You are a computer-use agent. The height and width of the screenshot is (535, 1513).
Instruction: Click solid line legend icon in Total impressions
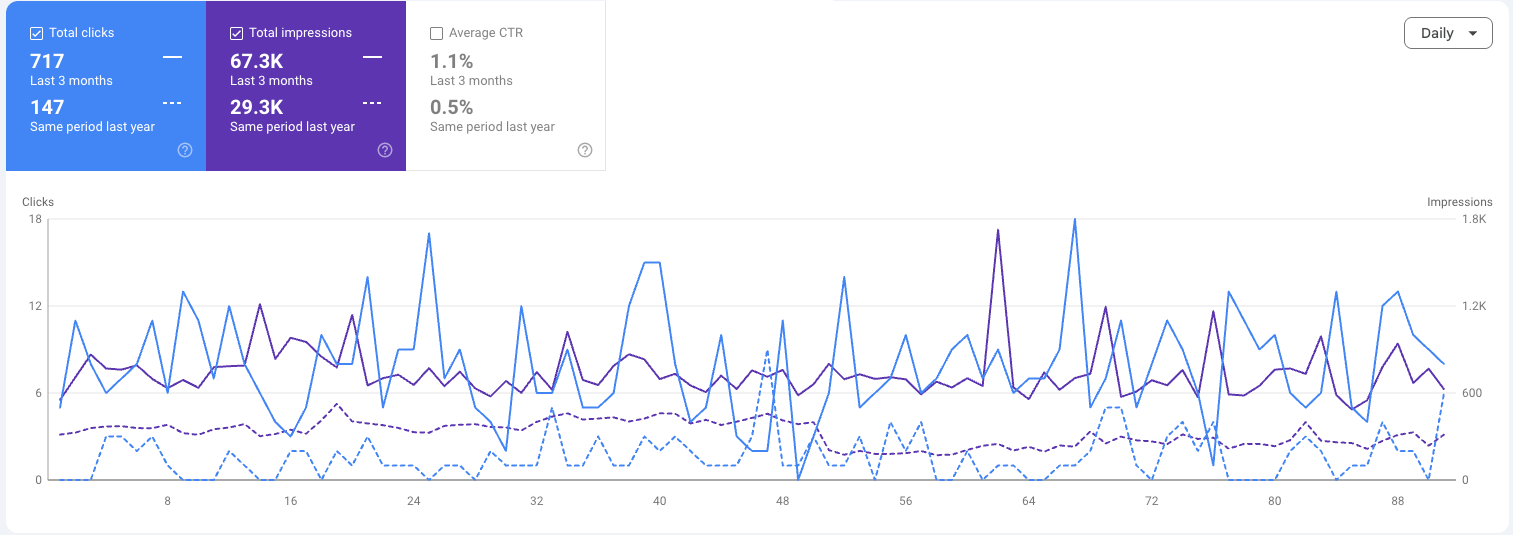(x=372, y=58)
